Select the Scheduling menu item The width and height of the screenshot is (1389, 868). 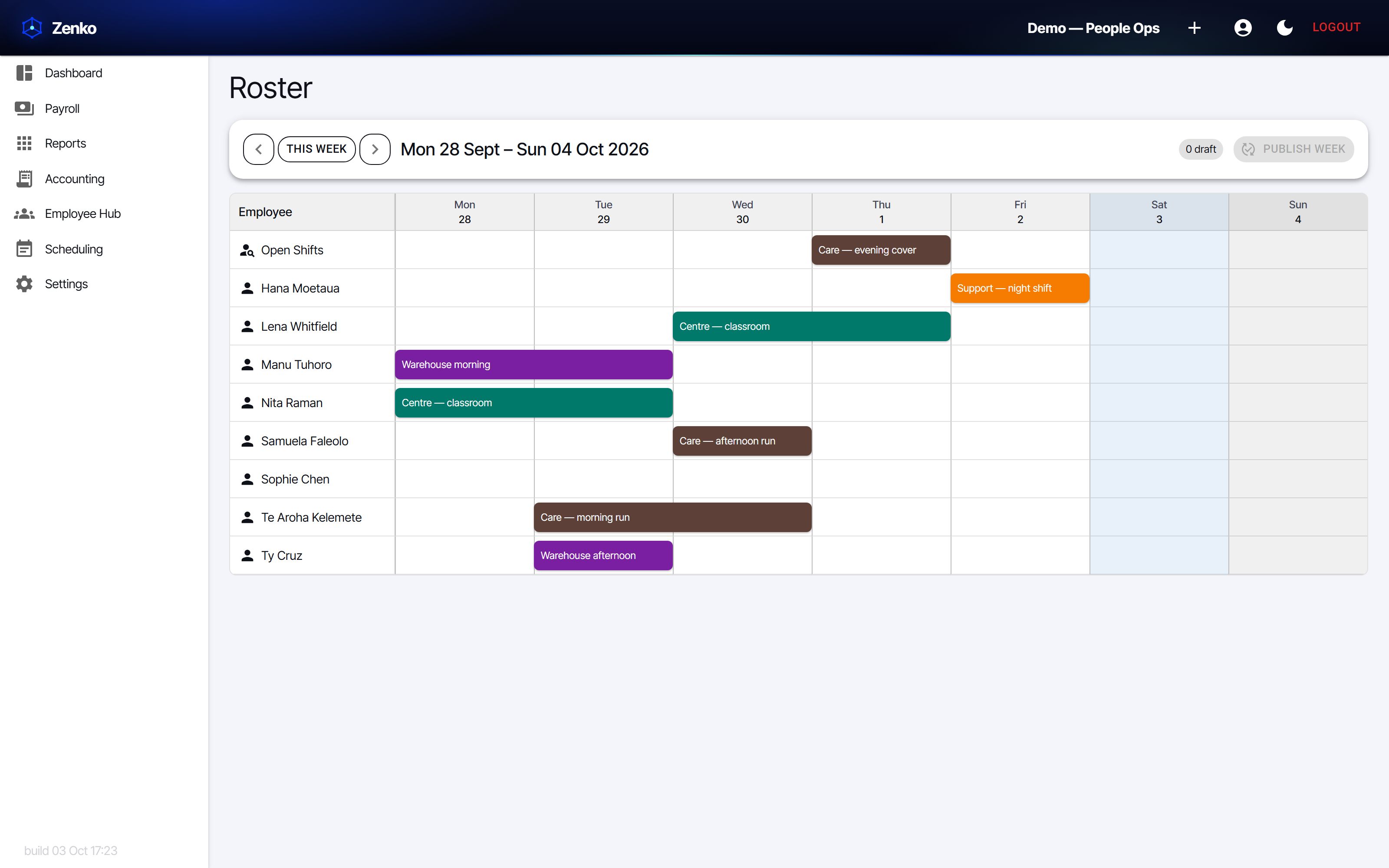point(104,249)
